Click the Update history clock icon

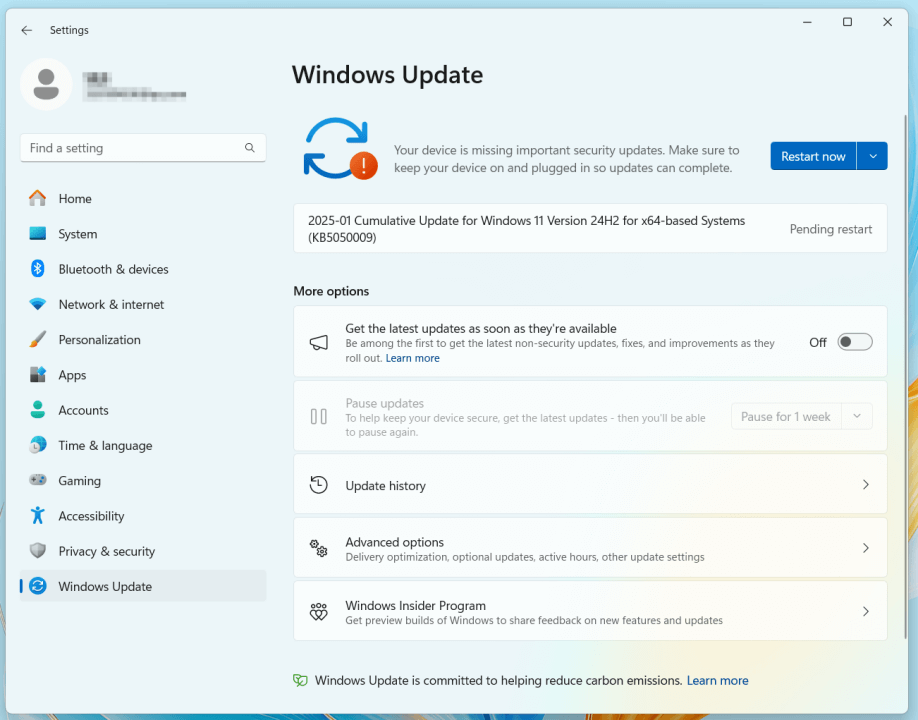click(319, 485)
